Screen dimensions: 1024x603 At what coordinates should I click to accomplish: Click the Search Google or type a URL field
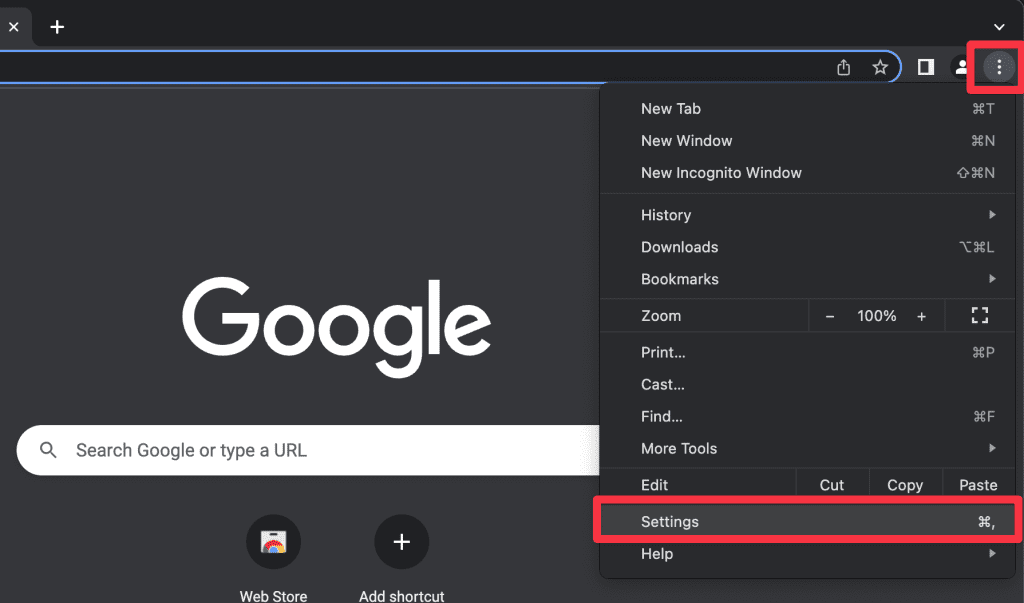[308, 450]
